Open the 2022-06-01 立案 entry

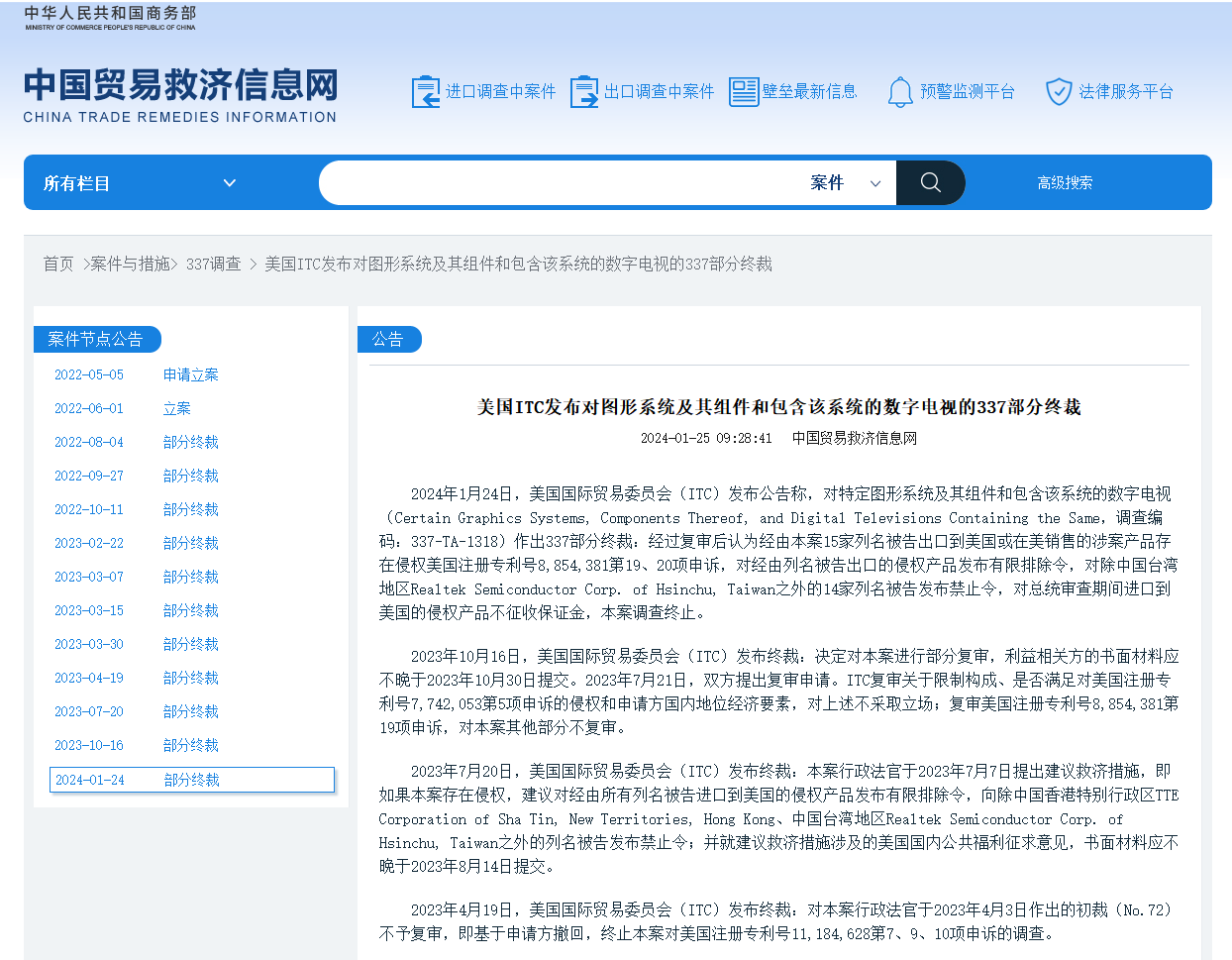pyautogui.click(x=123, y=408)
